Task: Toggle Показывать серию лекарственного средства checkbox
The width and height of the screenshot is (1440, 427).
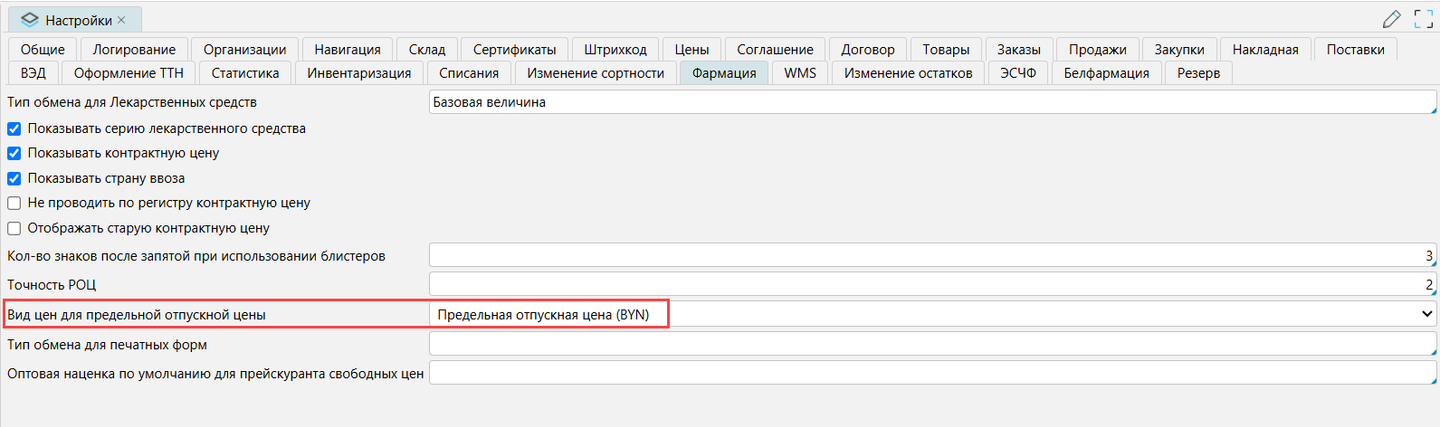Action: [x=14, y=128]
